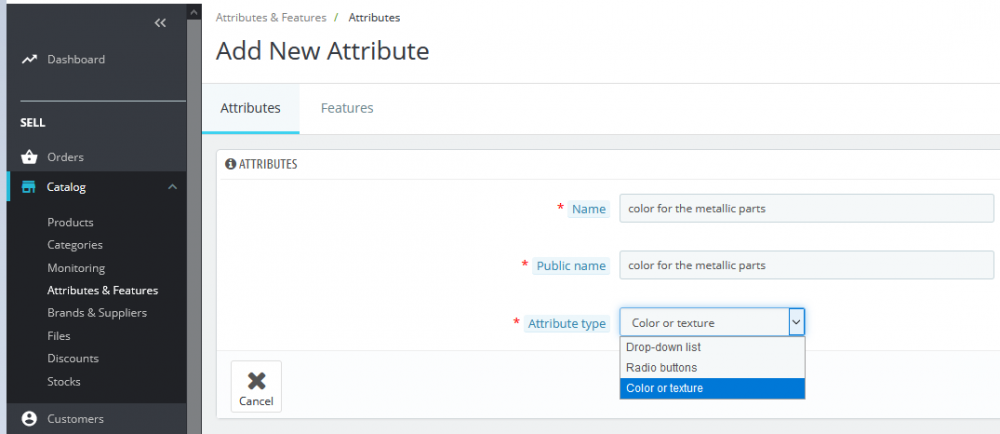Image resolution: width=1000 pixels, height=434 pixels.
Task: Go to Brands & Suppliers page
Action: [x=97, y=313]
